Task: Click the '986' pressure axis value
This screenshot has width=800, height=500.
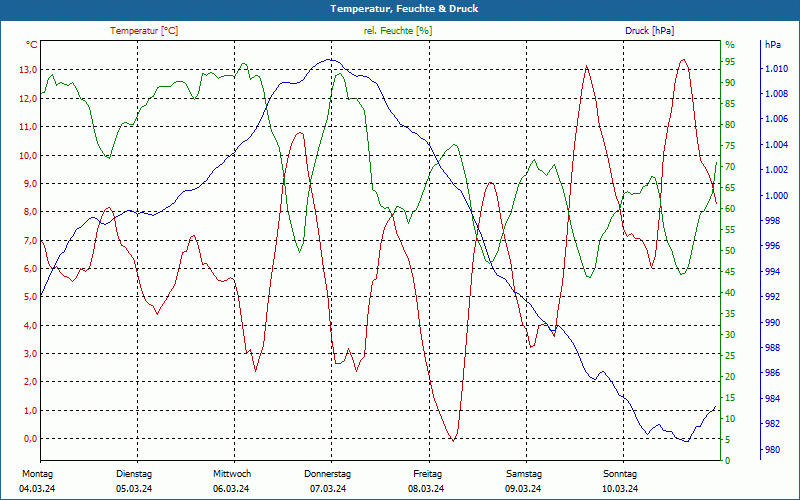Action: [773, 373]
